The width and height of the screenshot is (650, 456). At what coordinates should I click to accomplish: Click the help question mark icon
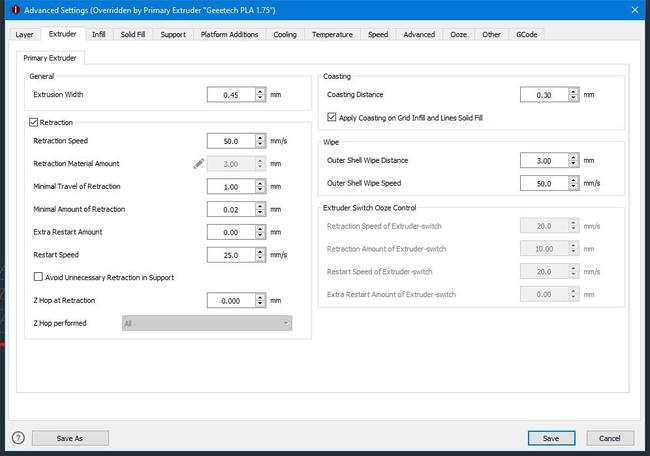coord(18,438)
